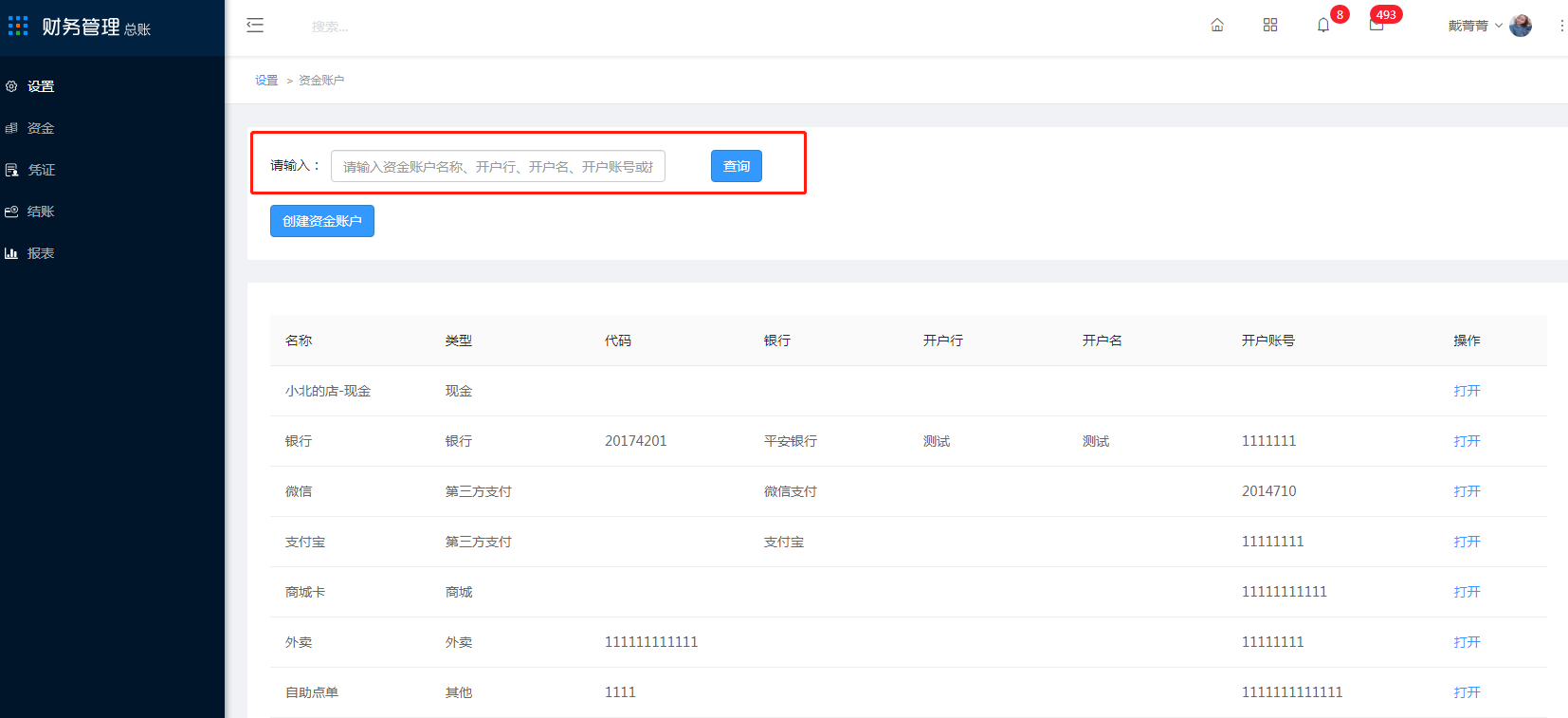The width and height of the screenshot is (1568, 718).
Task: Click the 平安银行 cell
Action: (791, 441)
